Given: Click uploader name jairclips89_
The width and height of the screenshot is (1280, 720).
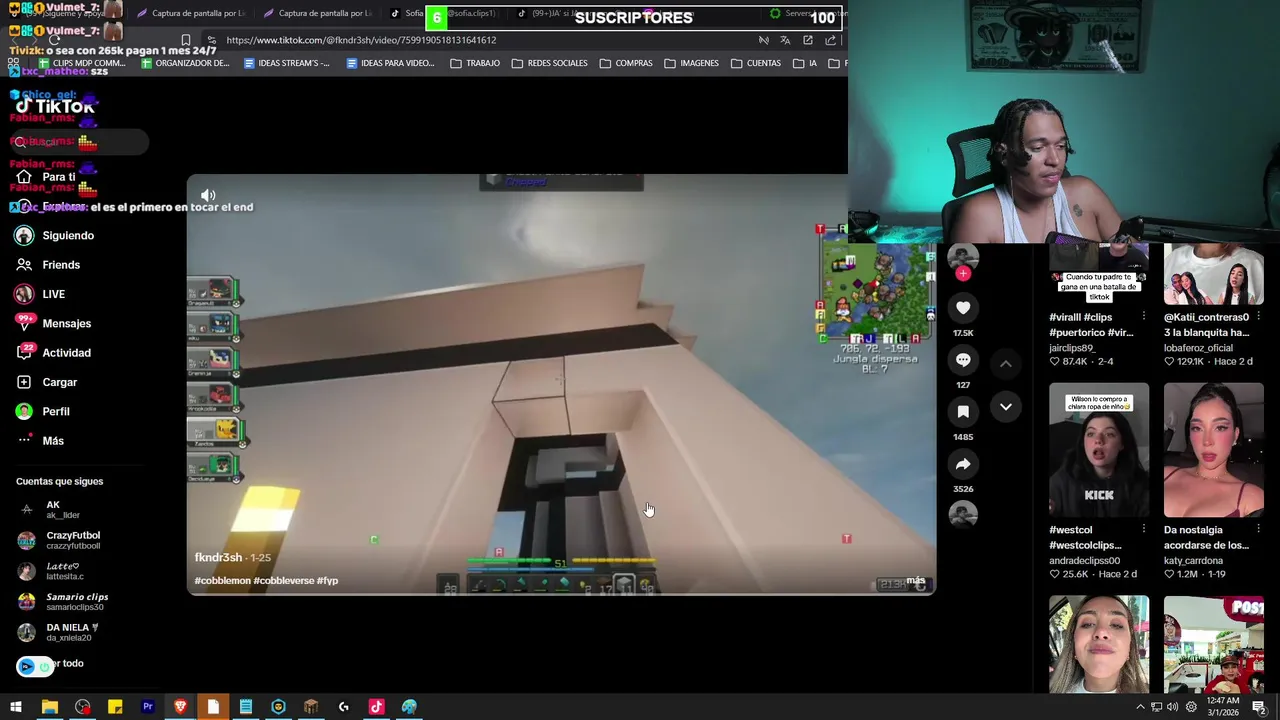Looking at the screenshot, I should coord(1073,348).
